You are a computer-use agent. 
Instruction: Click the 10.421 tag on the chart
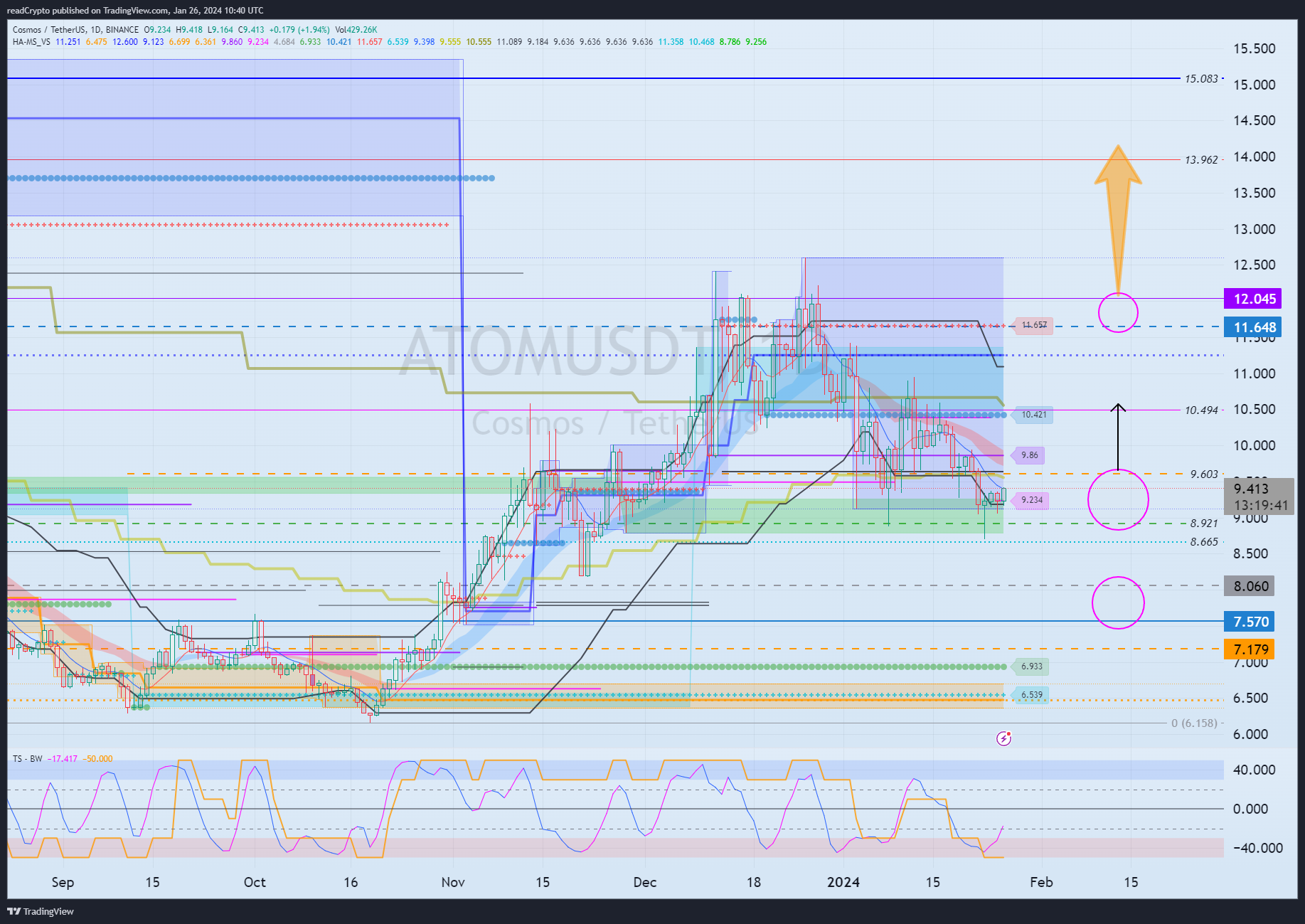click(1034, 415)
